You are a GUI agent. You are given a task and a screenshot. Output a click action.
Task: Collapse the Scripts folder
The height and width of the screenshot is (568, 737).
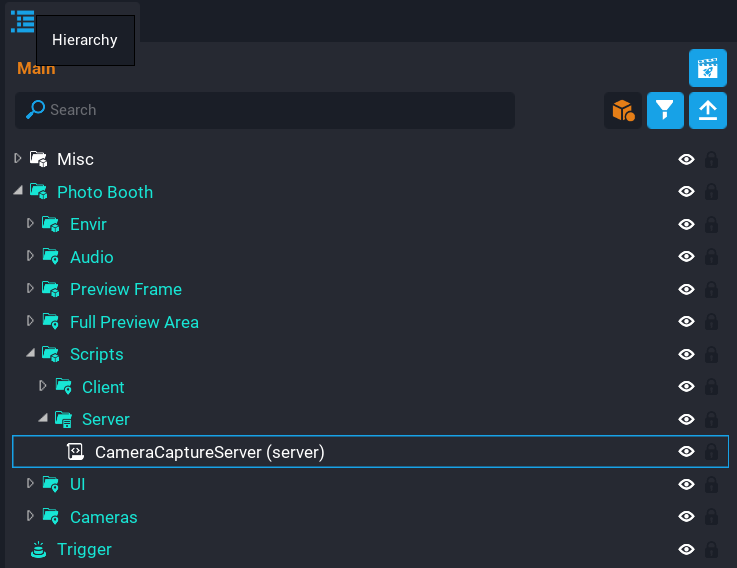[x=30, y=354]
